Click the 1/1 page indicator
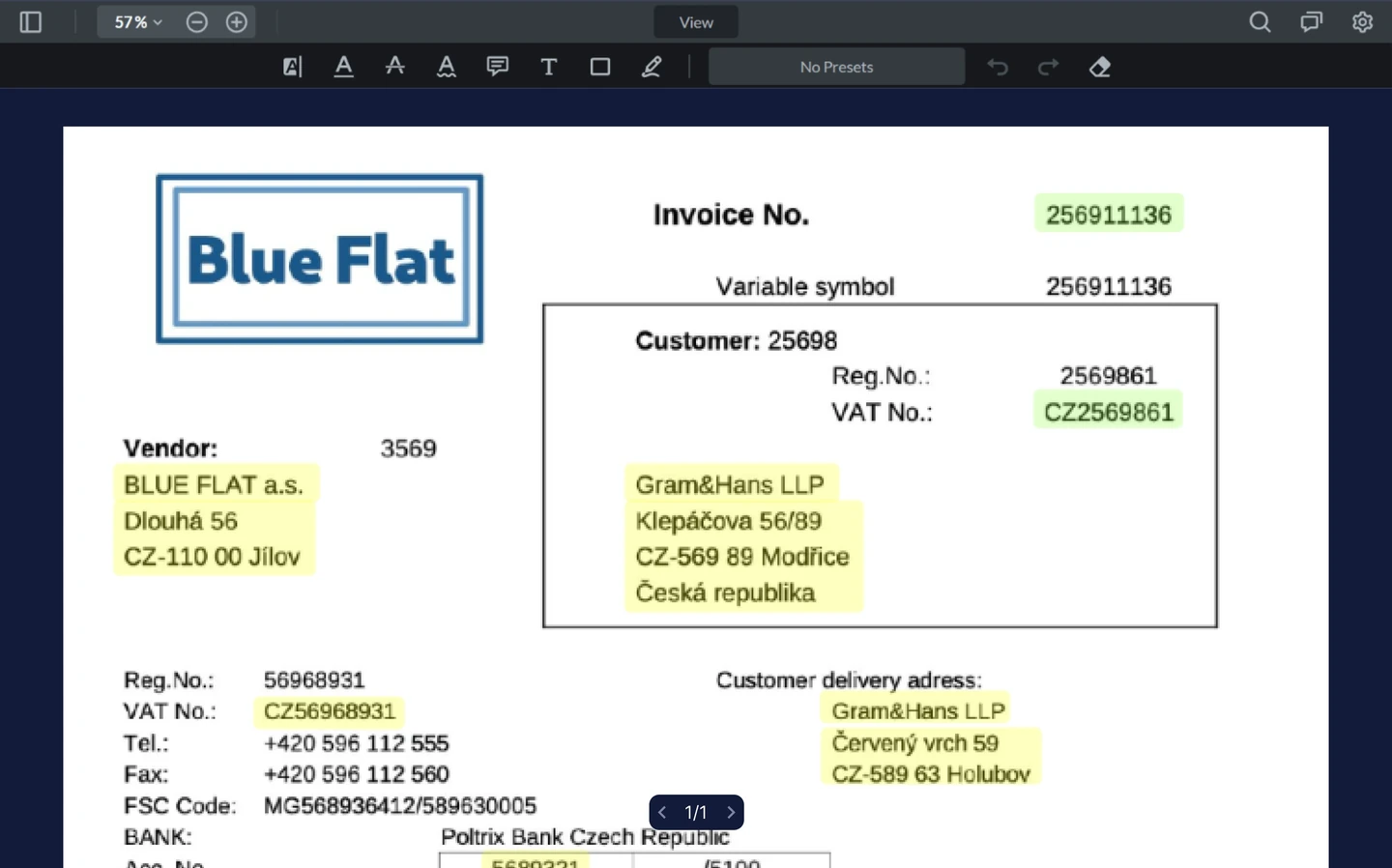The image size is (1392, 868). coord(696,812)
